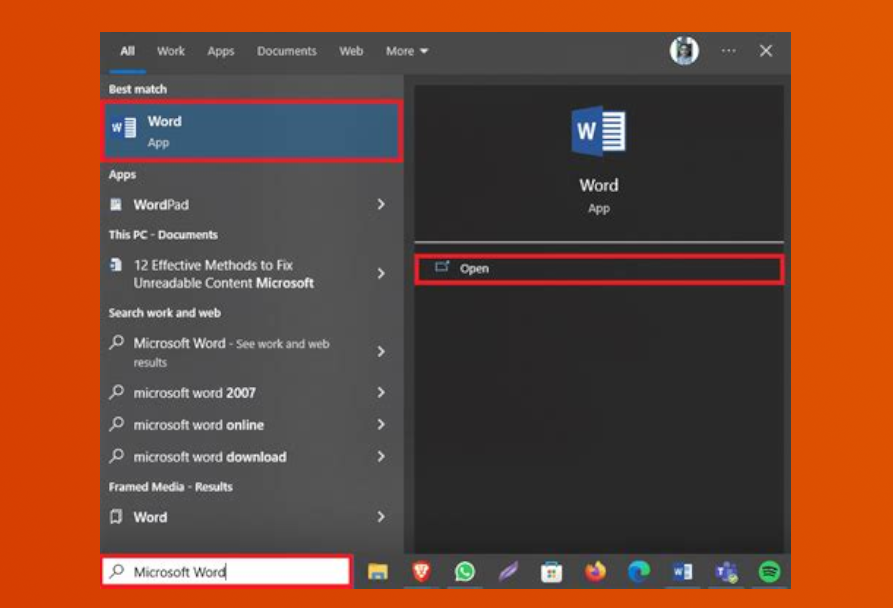The height and width of the screenshot is (608, 893).
Task: Open the More filter dropdown
Action: pos(406,51)
